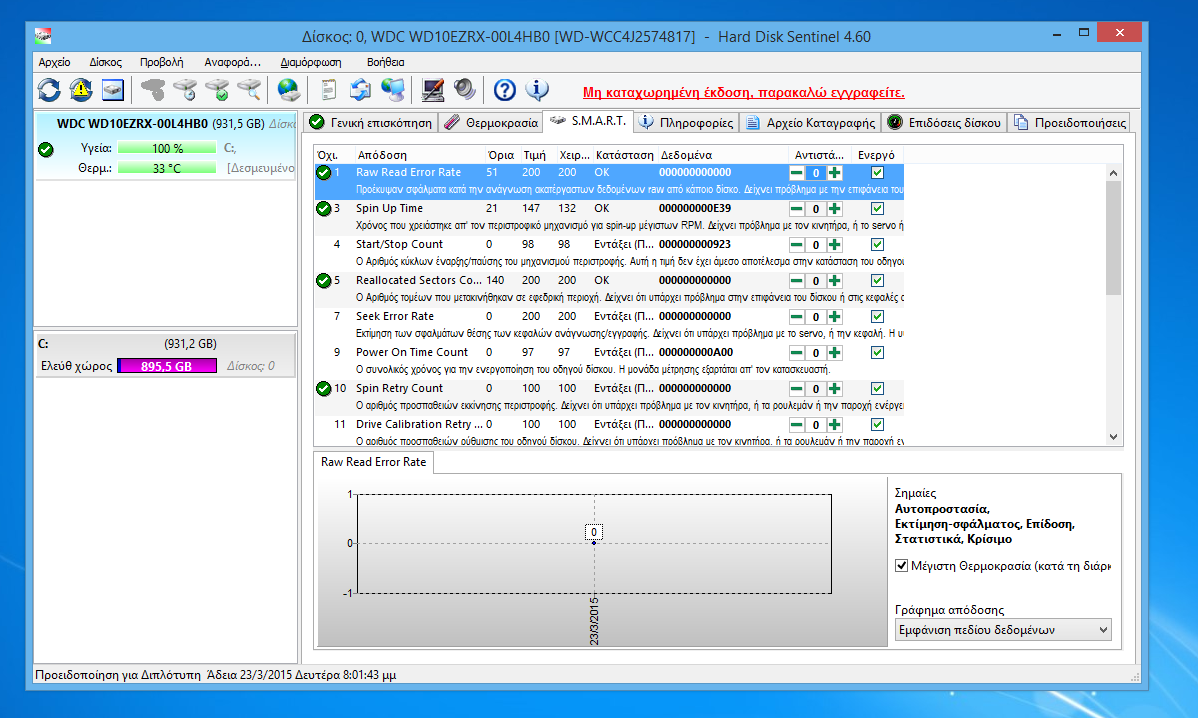
Task: Click the Κατάσταση column header
Action: [624, 155]
